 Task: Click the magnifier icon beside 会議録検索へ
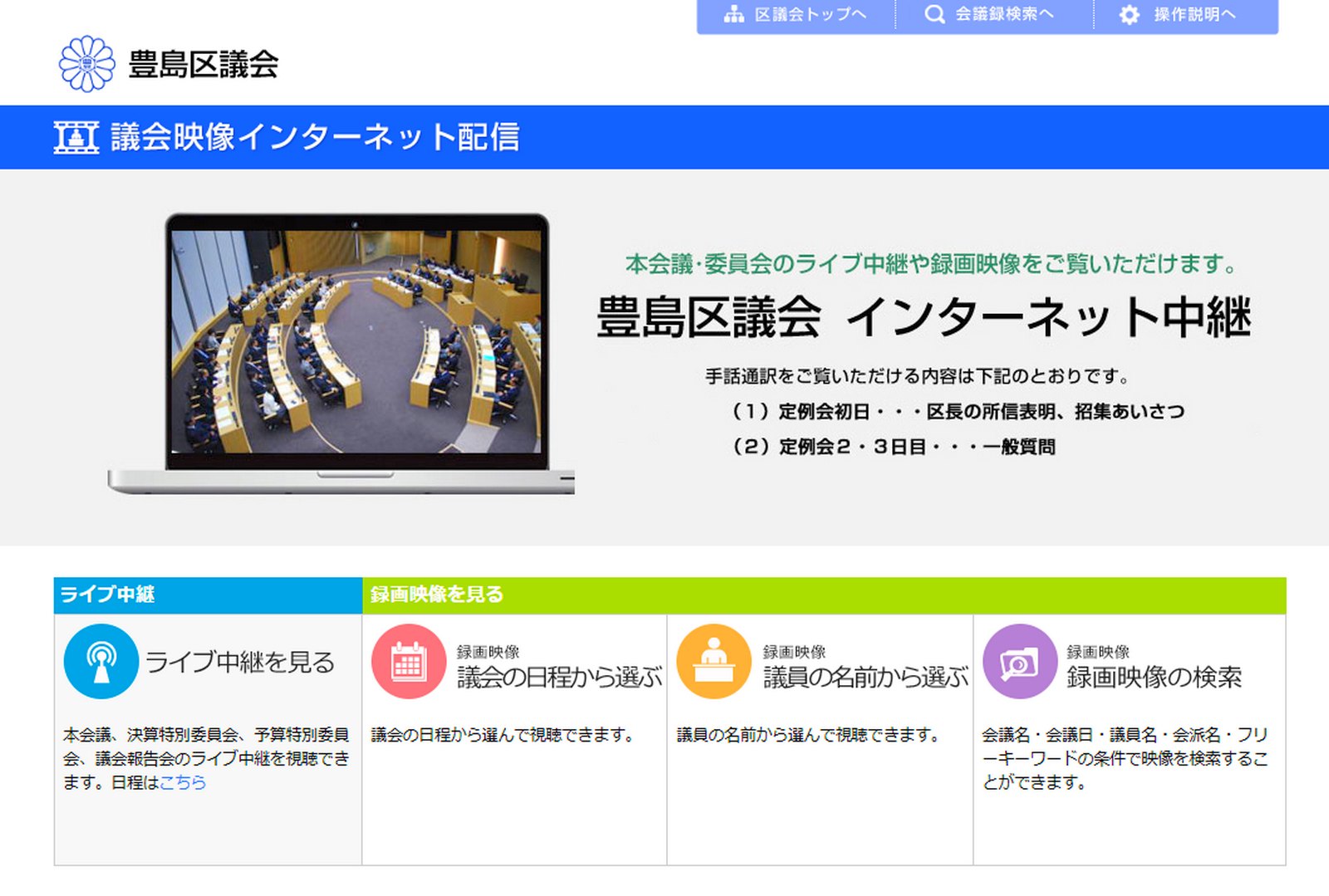(x=934, y=15)
